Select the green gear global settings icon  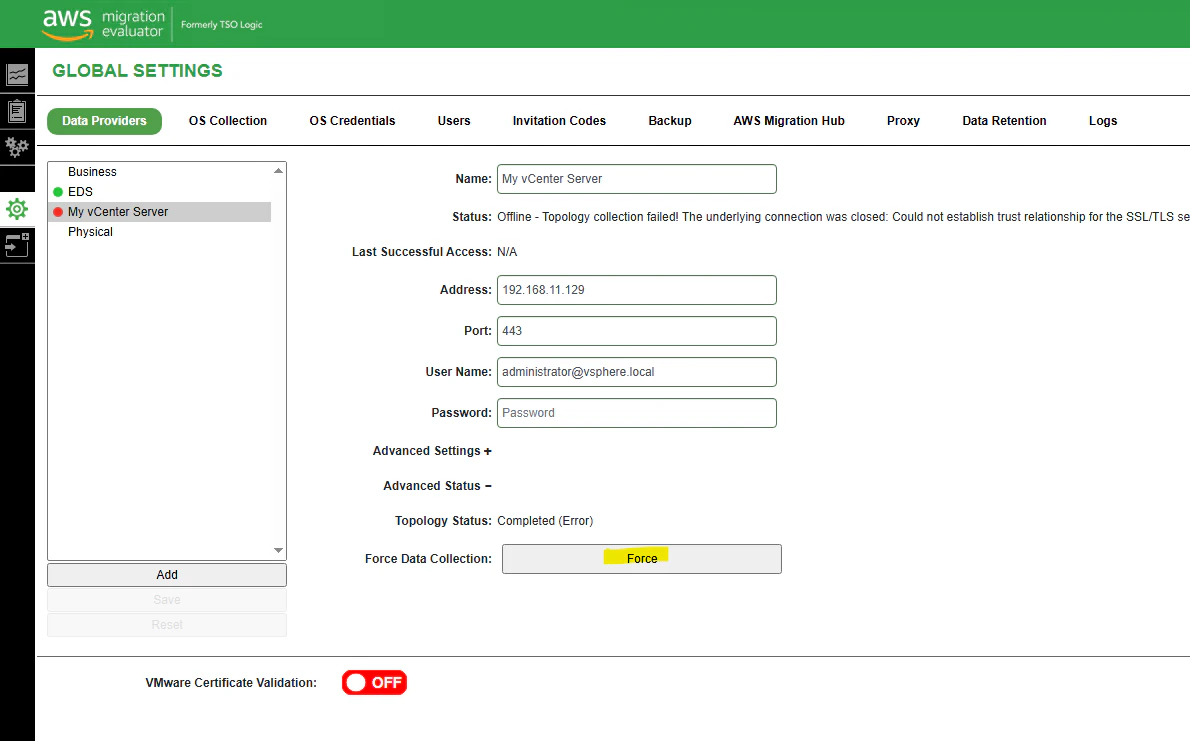[x=17, y=209]
